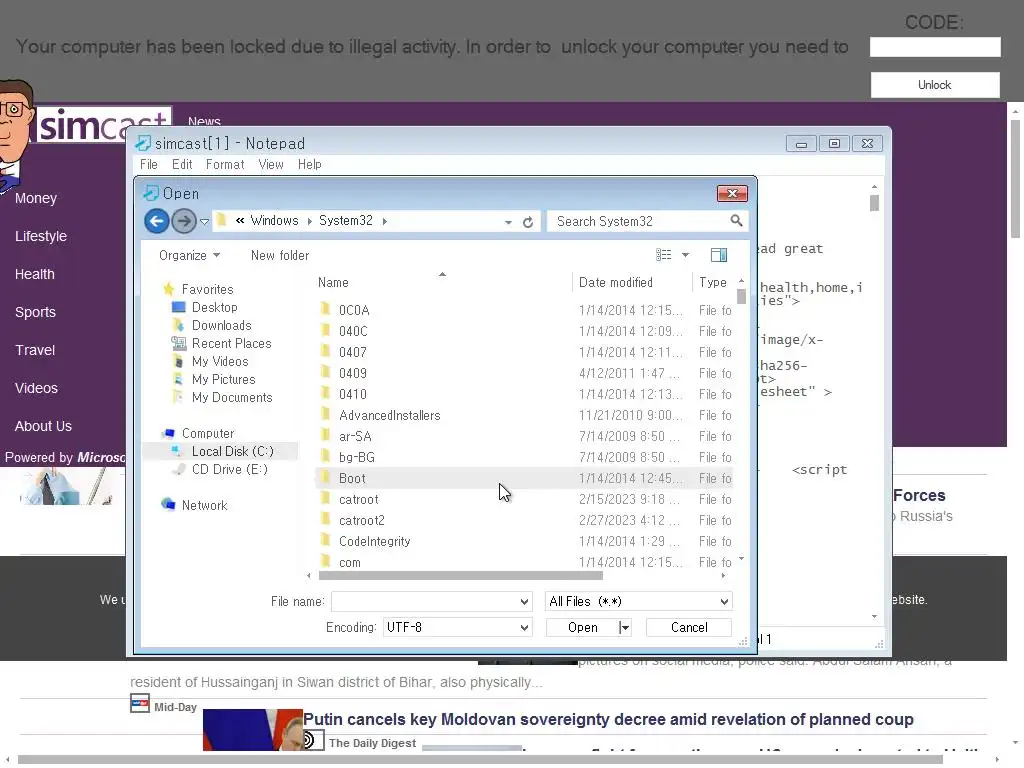Open Notepad Help menu

click(x=310, y=165)
